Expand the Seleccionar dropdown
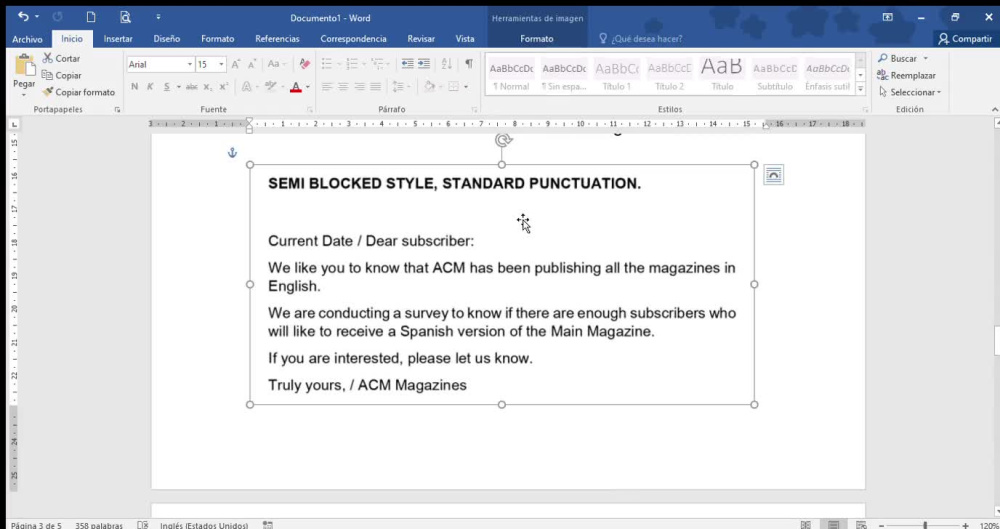The width and height of the screenshot is (1000, 529). click(x=909, y=92)
